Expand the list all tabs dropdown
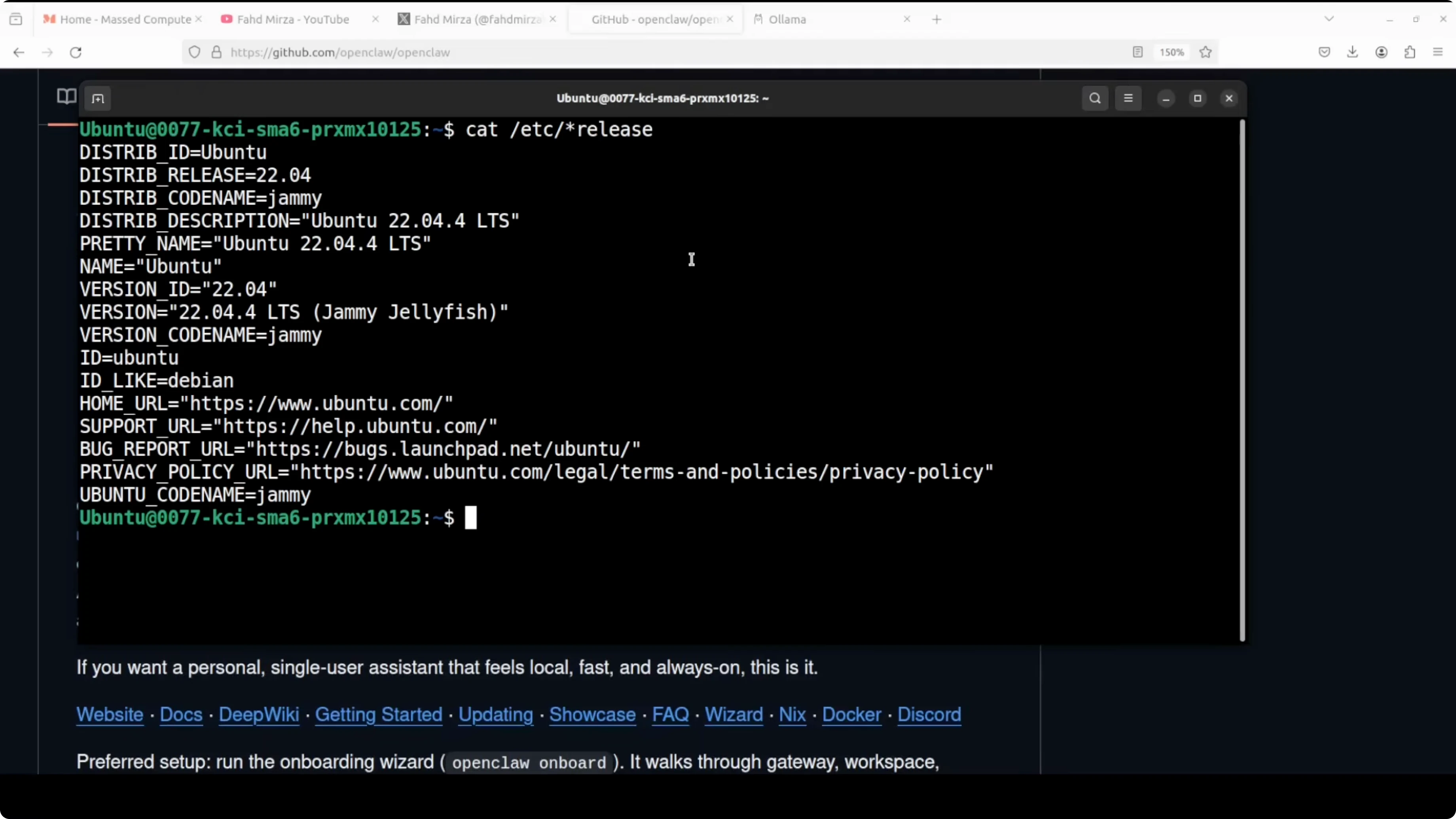 click(x=1329, y=19)
